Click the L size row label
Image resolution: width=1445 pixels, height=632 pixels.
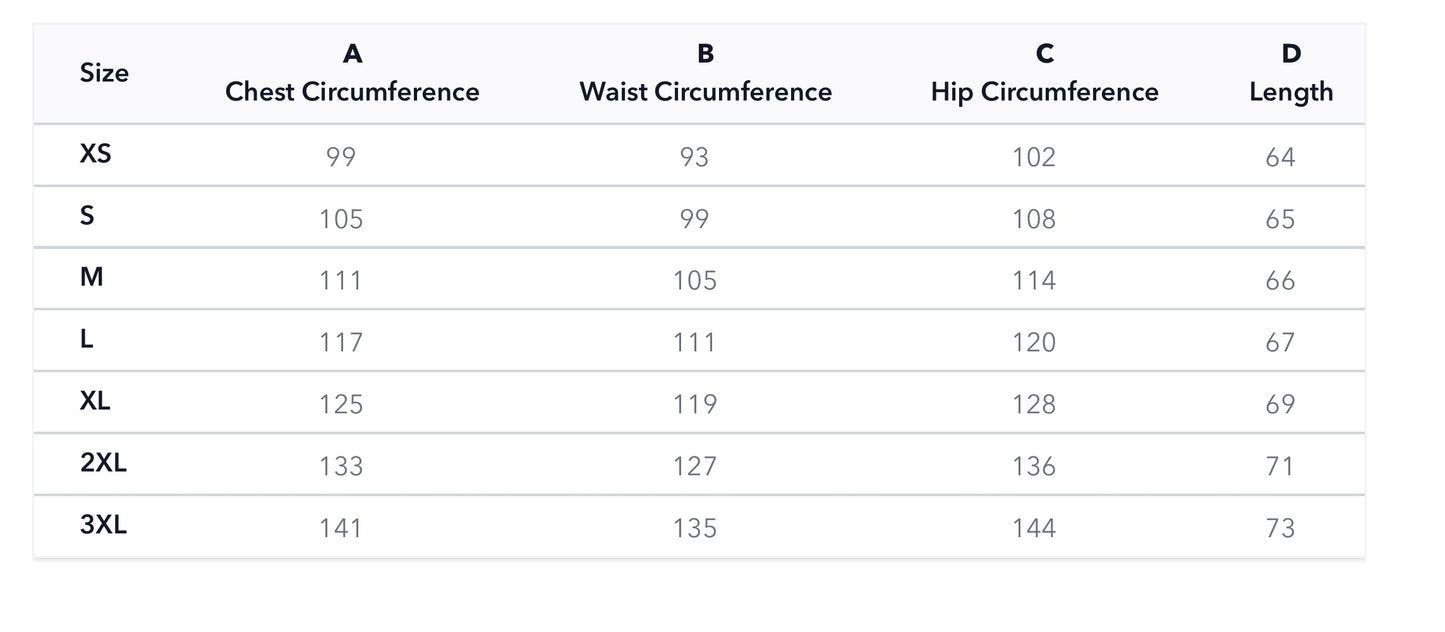click(87, 339)
